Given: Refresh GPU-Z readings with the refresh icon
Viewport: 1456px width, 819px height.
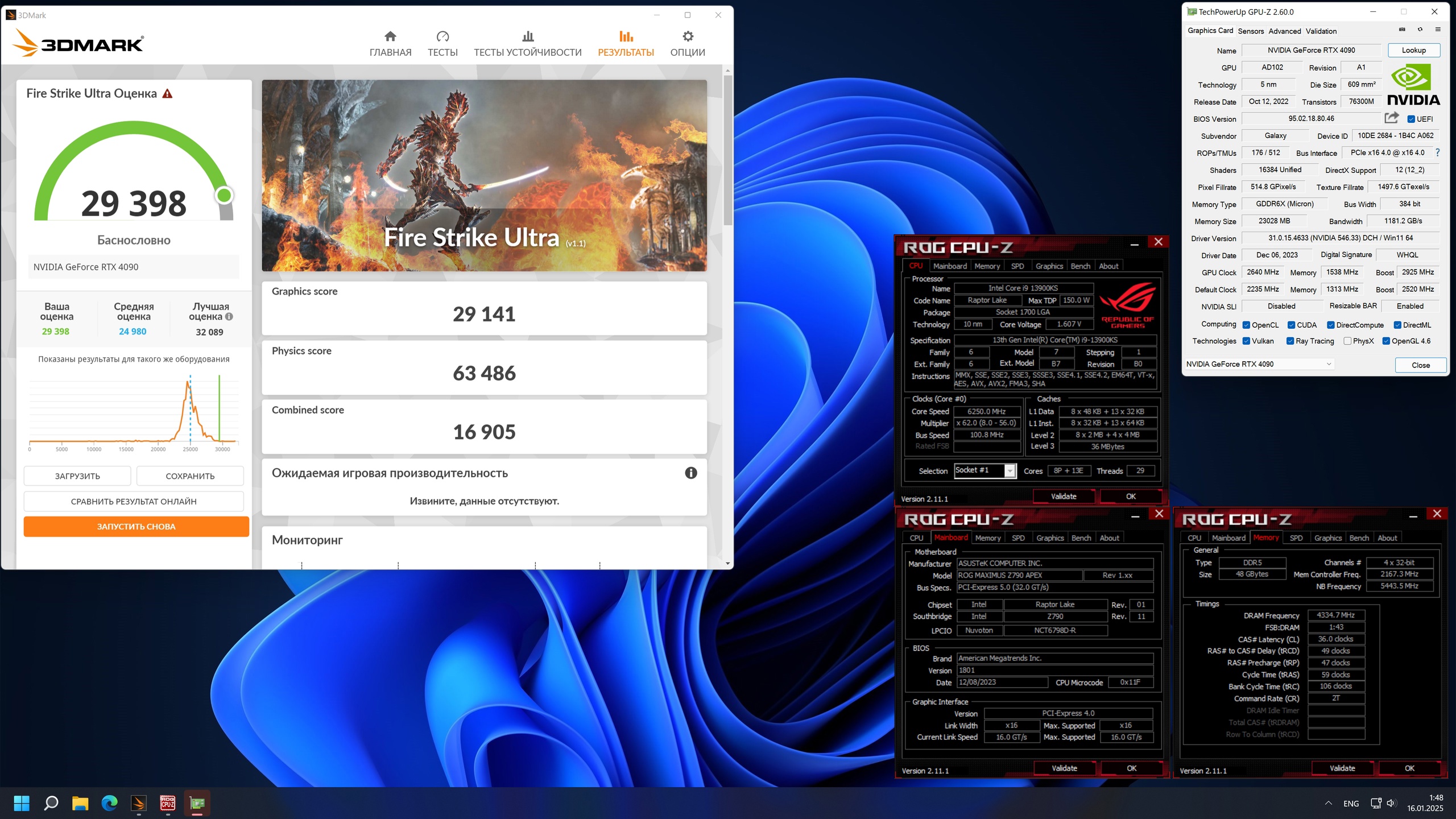Looking at the screenshot, I should (1420, 30).
